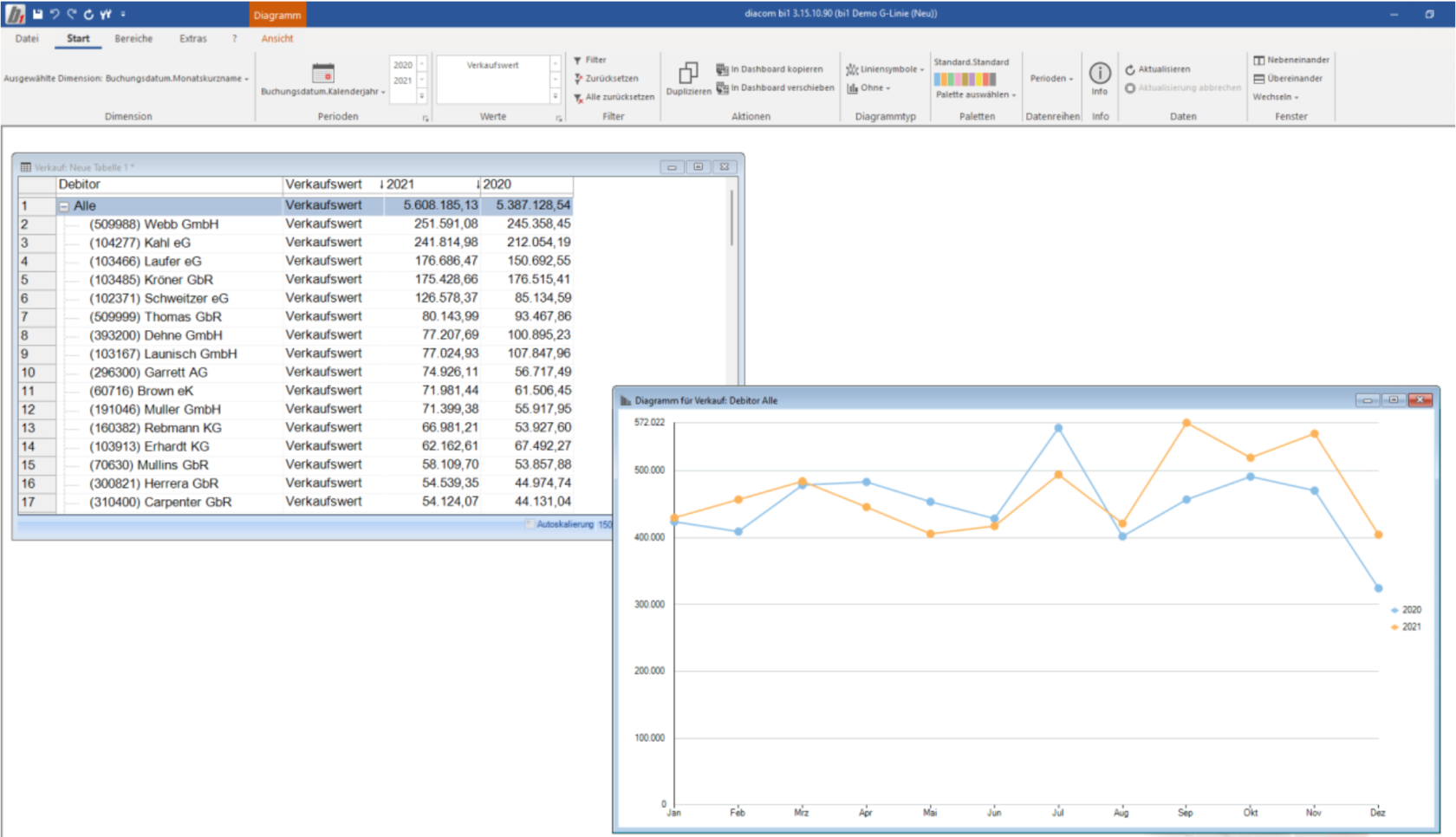Click the Debitor column header
The image size is (1456, 837).
169,185
